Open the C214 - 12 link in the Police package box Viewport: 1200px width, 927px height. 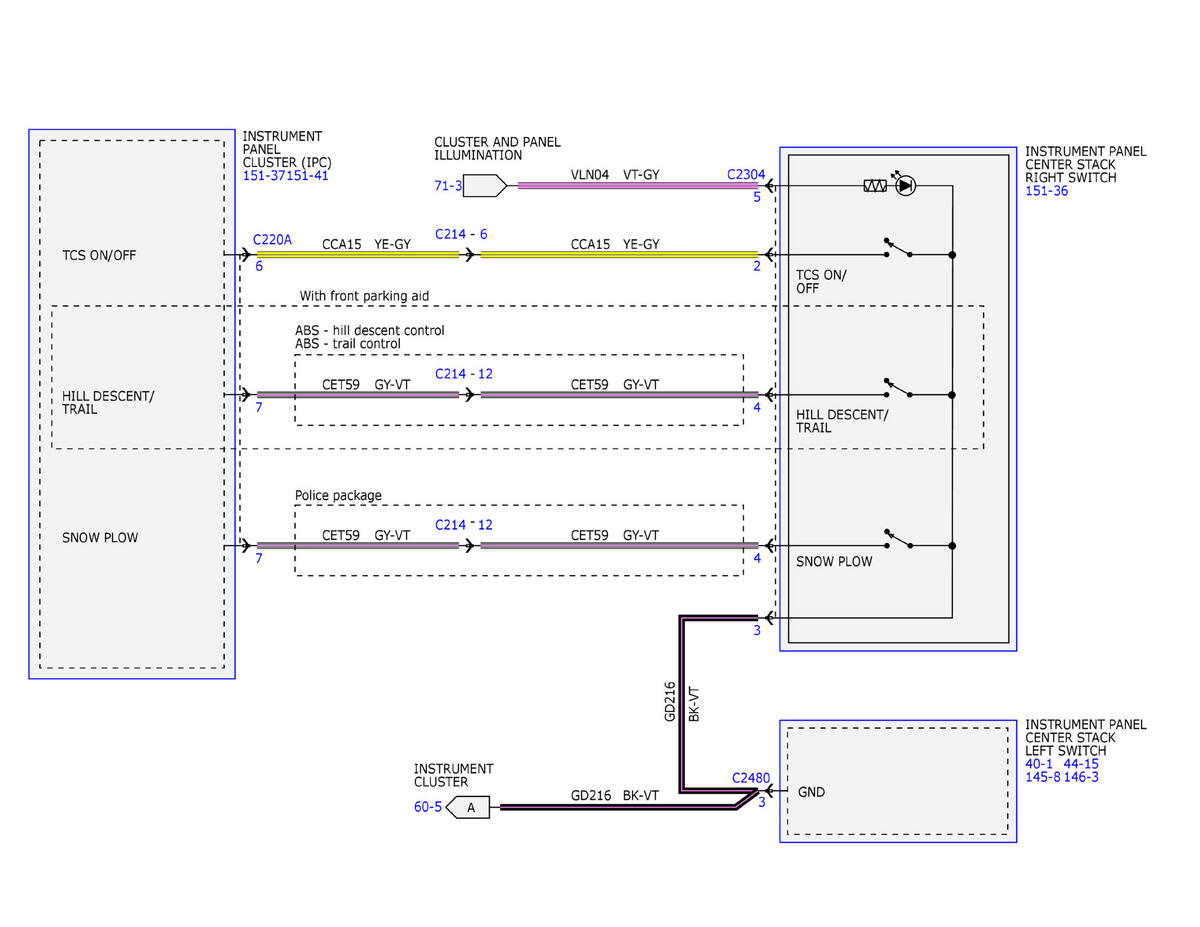[464, 524]
